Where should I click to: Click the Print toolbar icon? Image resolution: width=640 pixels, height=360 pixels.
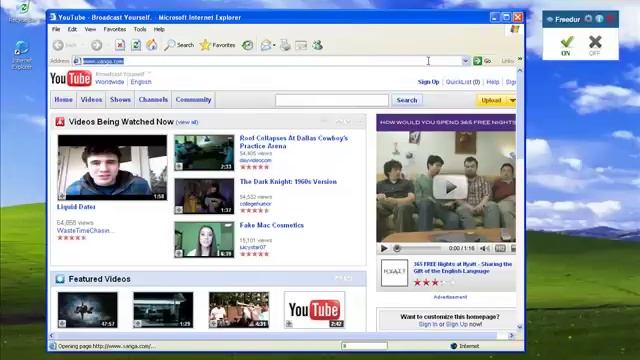(285, 45)
